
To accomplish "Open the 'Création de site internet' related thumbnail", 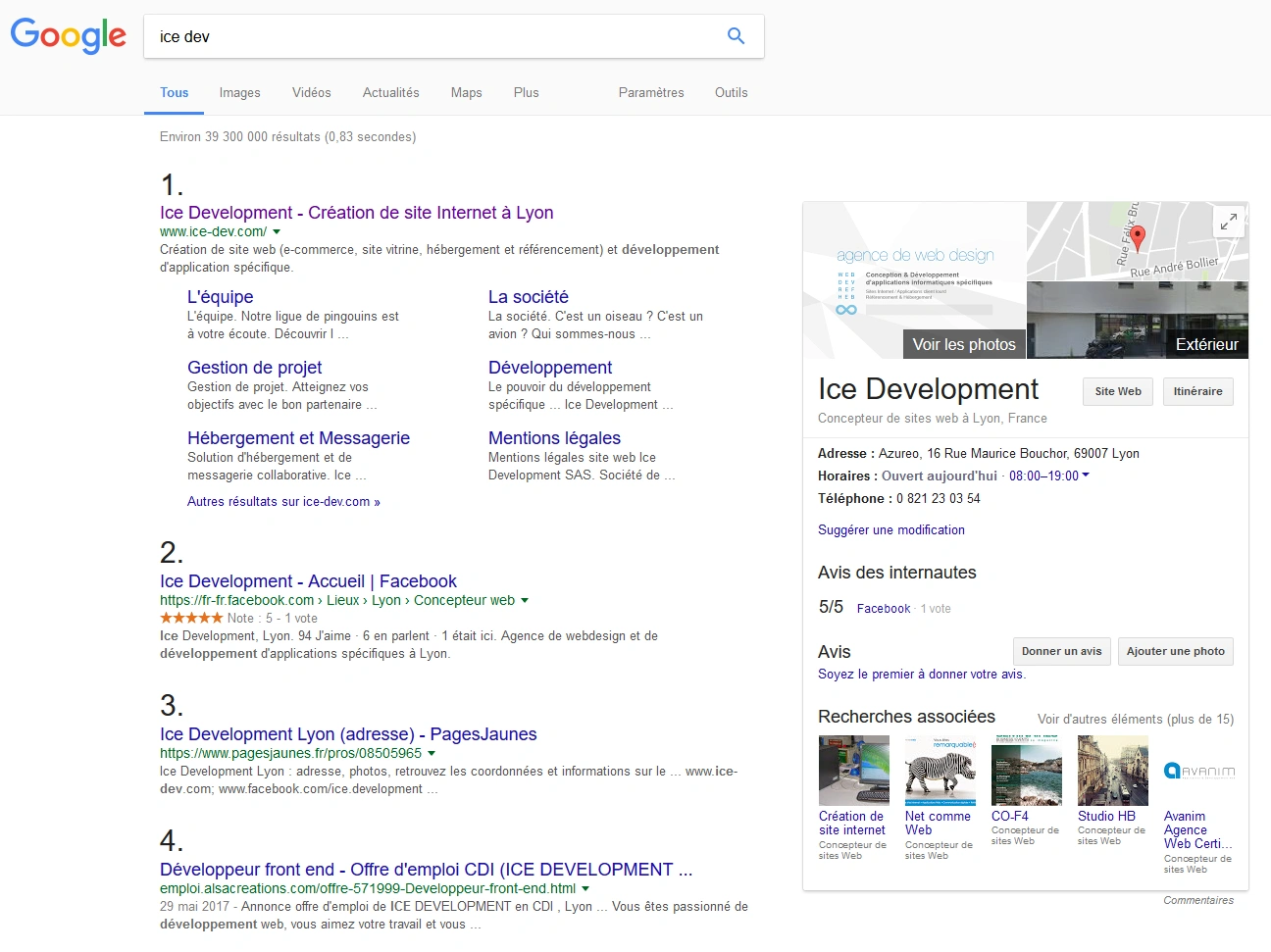I will pos(854,771).
